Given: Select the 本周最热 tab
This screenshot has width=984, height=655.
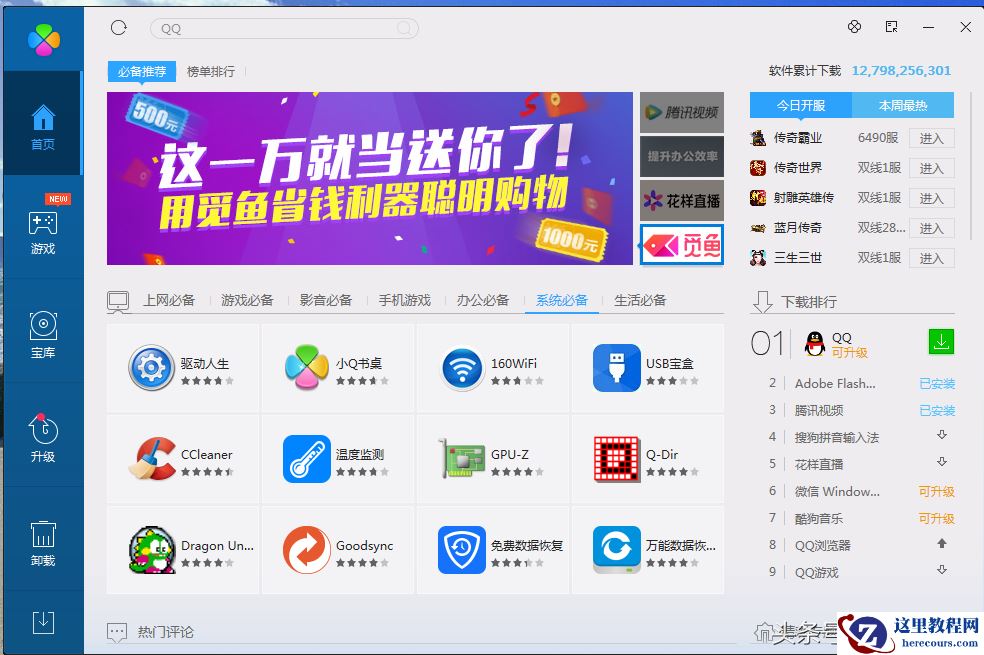Looking at the screenshot, I should tap(903, 105).
